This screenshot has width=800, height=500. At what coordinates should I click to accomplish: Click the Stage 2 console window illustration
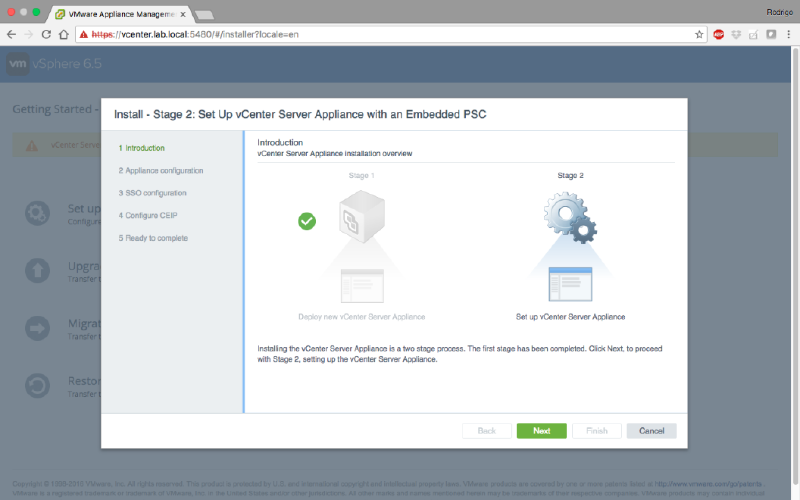570,284
